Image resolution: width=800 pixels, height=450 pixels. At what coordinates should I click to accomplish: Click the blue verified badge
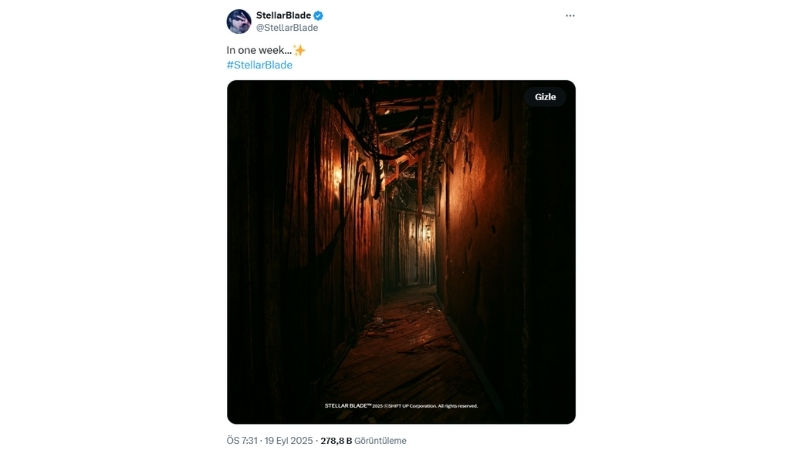(x=318, y=16)
